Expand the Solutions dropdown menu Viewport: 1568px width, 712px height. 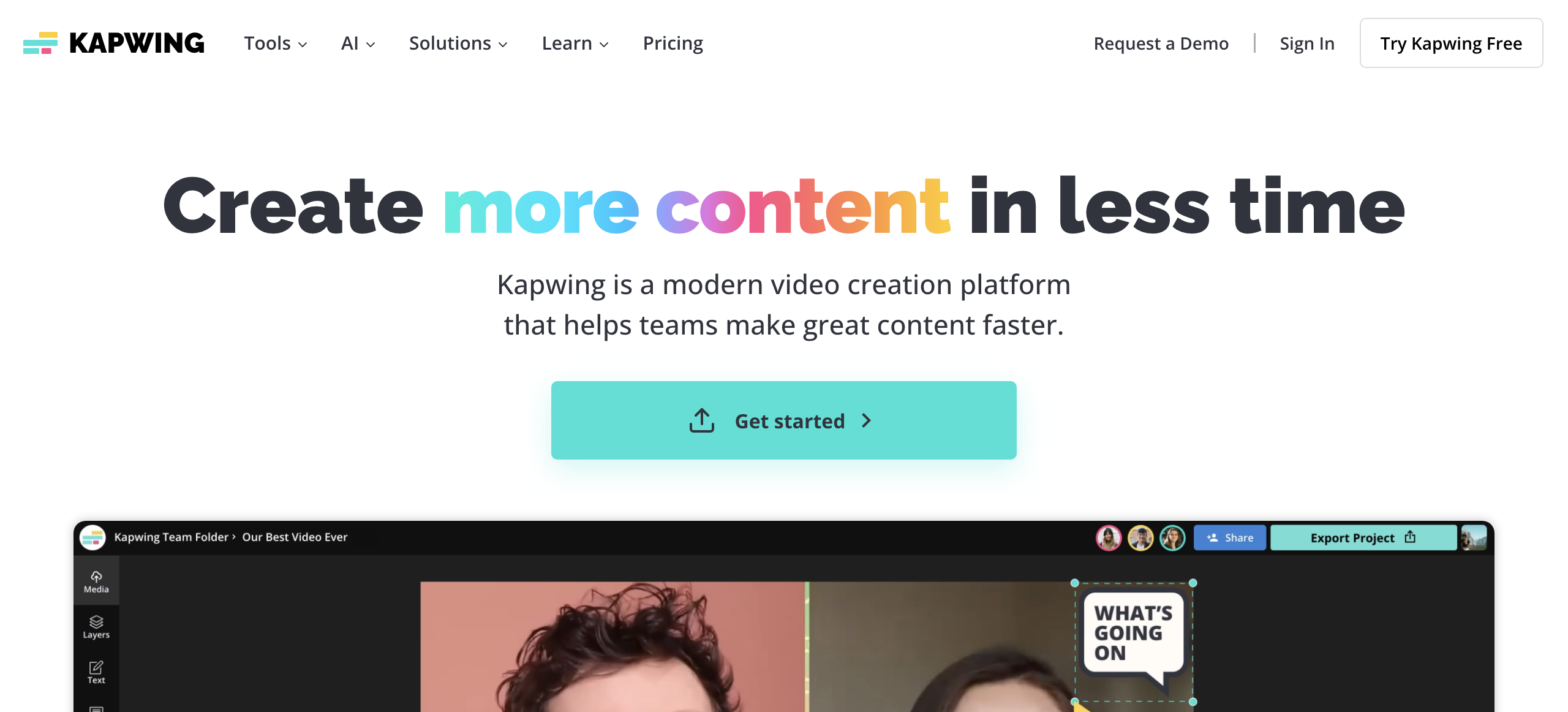(x=458, y=44)
